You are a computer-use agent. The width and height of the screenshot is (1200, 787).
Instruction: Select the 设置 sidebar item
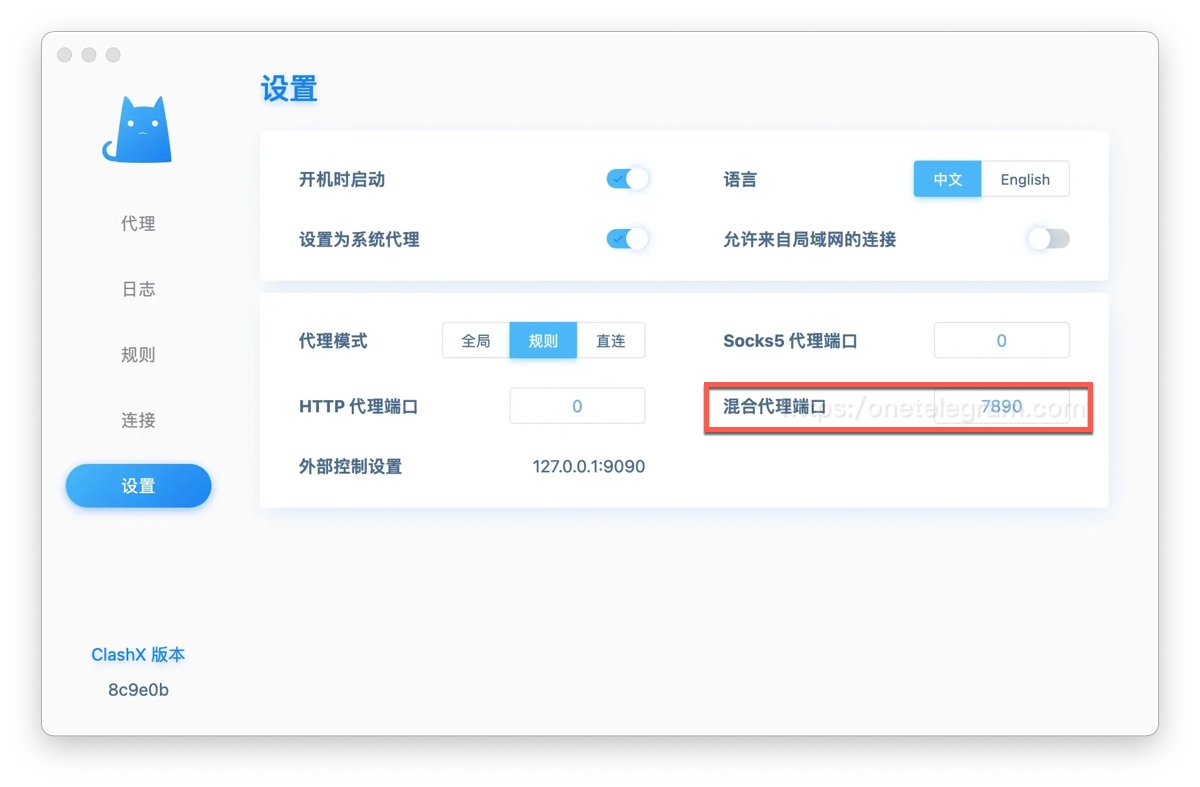pyautogui.click(x=138, y=486)
